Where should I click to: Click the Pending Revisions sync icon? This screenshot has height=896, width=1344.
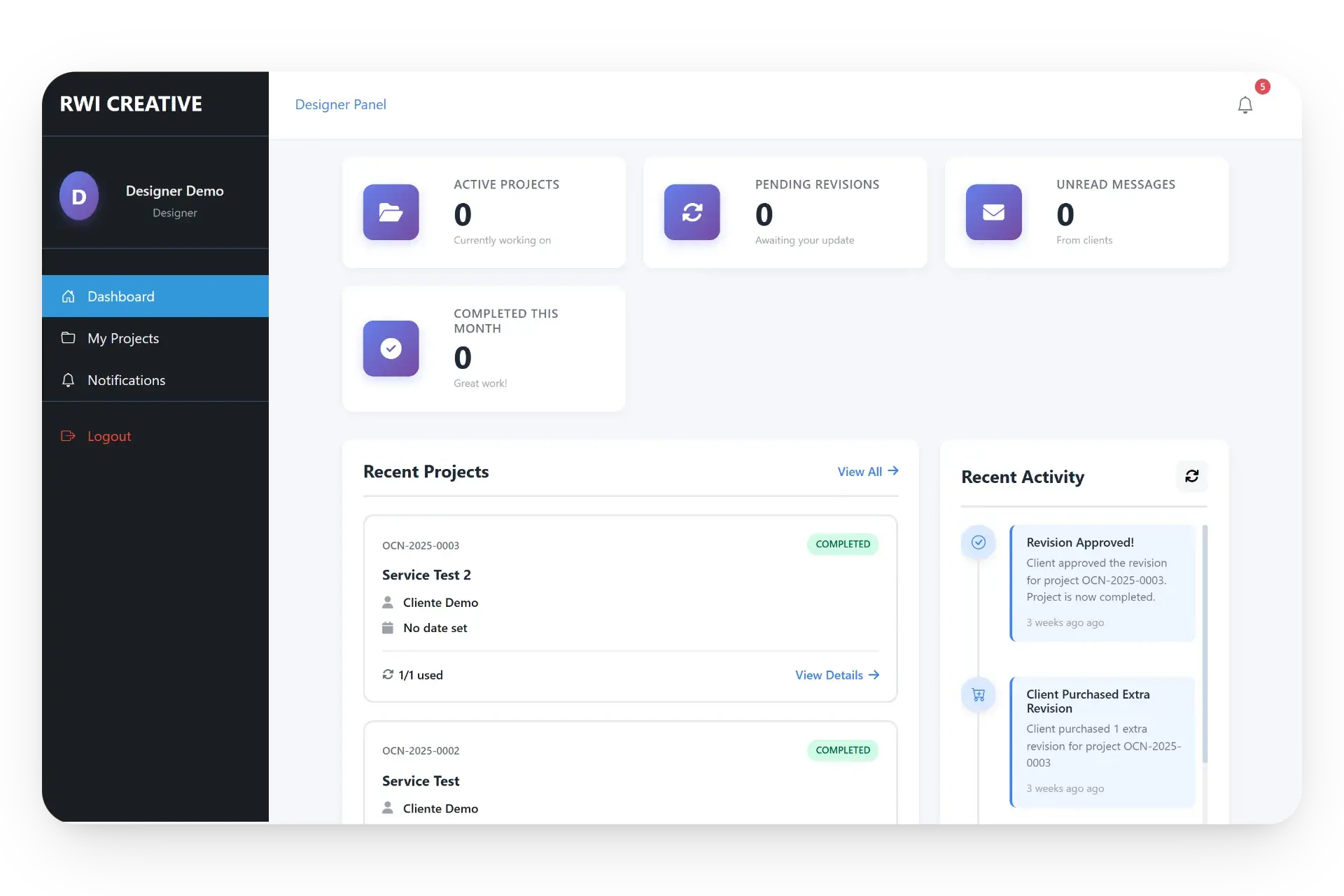[692, 212]
